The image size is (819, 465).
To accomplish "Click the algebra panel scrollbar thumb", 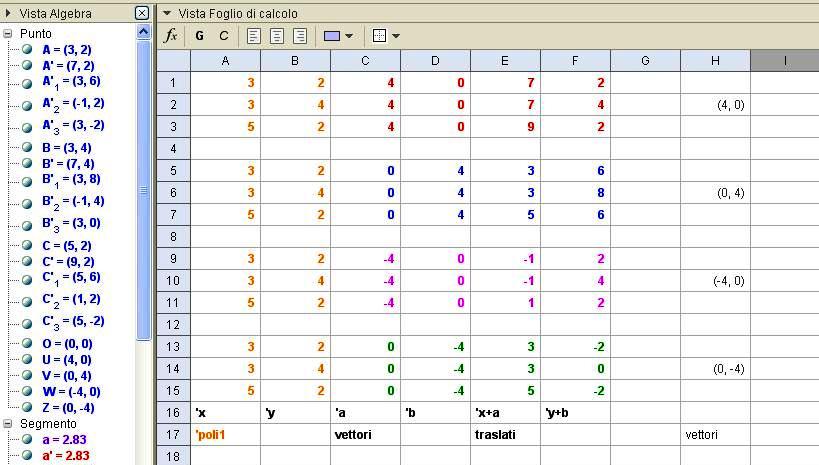I will pyautogui.click(x=144, y=191).
